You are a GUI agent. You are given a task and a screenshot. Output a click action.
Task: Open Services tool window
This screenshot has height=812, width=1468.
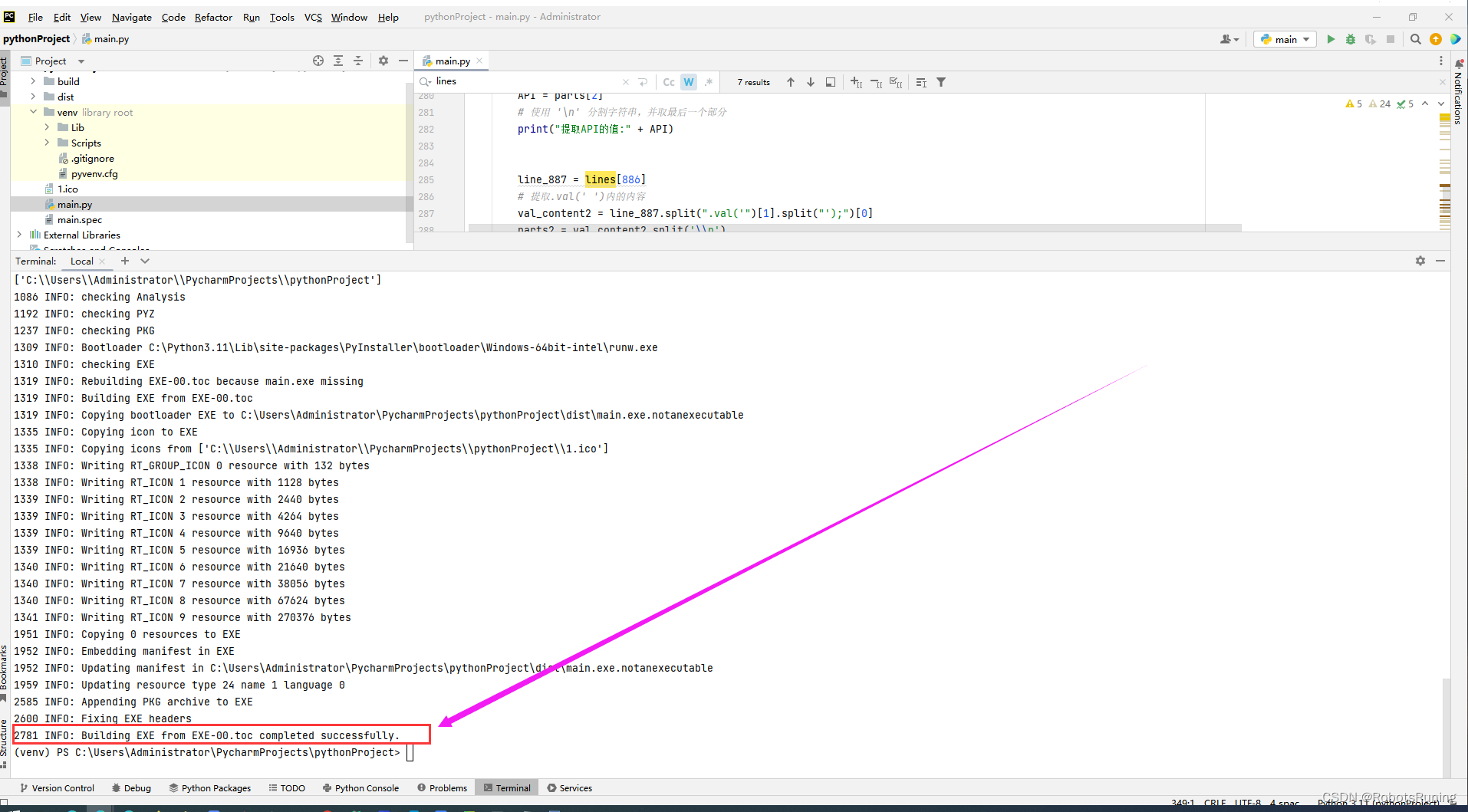pyautogui.click(x=570, y=787)
